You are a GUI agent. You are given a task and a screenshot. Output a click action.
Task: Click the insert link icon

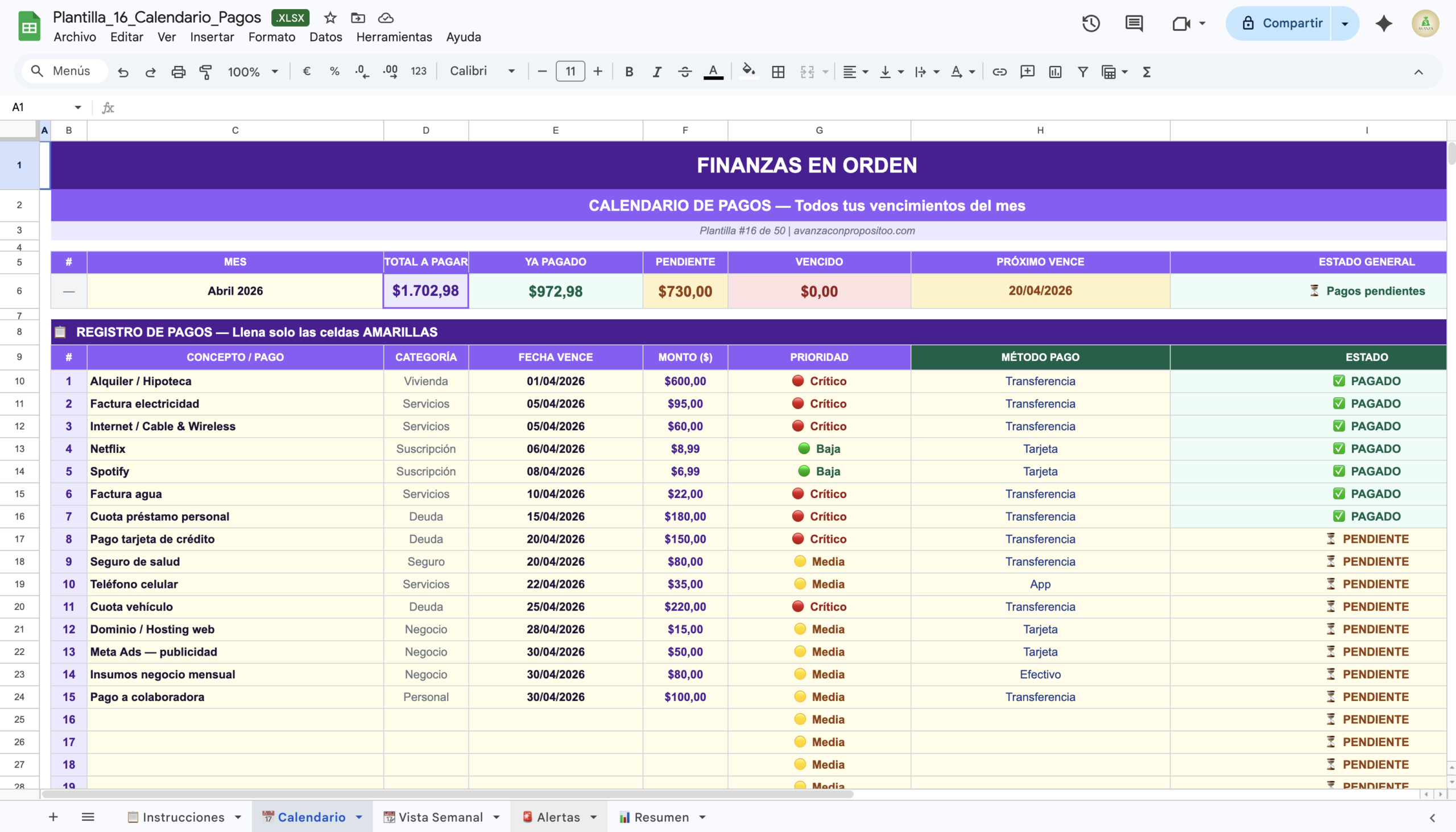tap(999, 72)
